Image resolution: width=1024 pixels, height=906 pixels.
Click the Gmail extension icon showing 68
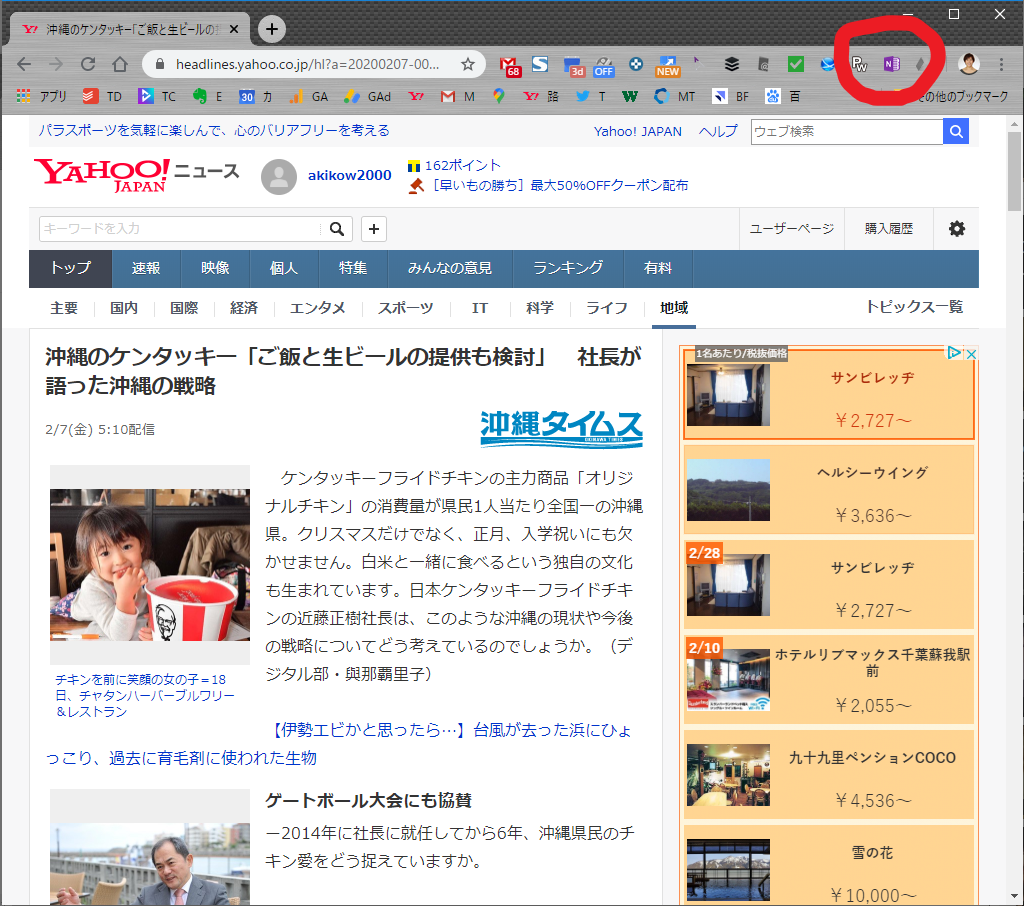tap(510, 65)
